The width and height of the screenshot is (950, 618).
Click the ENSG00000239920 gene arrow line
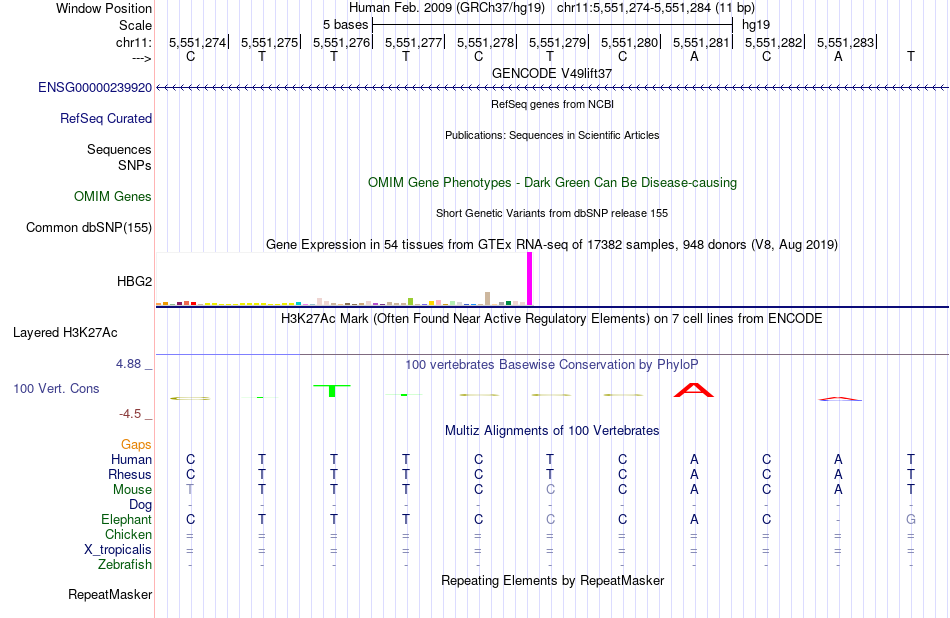click(x=552, y=88)
